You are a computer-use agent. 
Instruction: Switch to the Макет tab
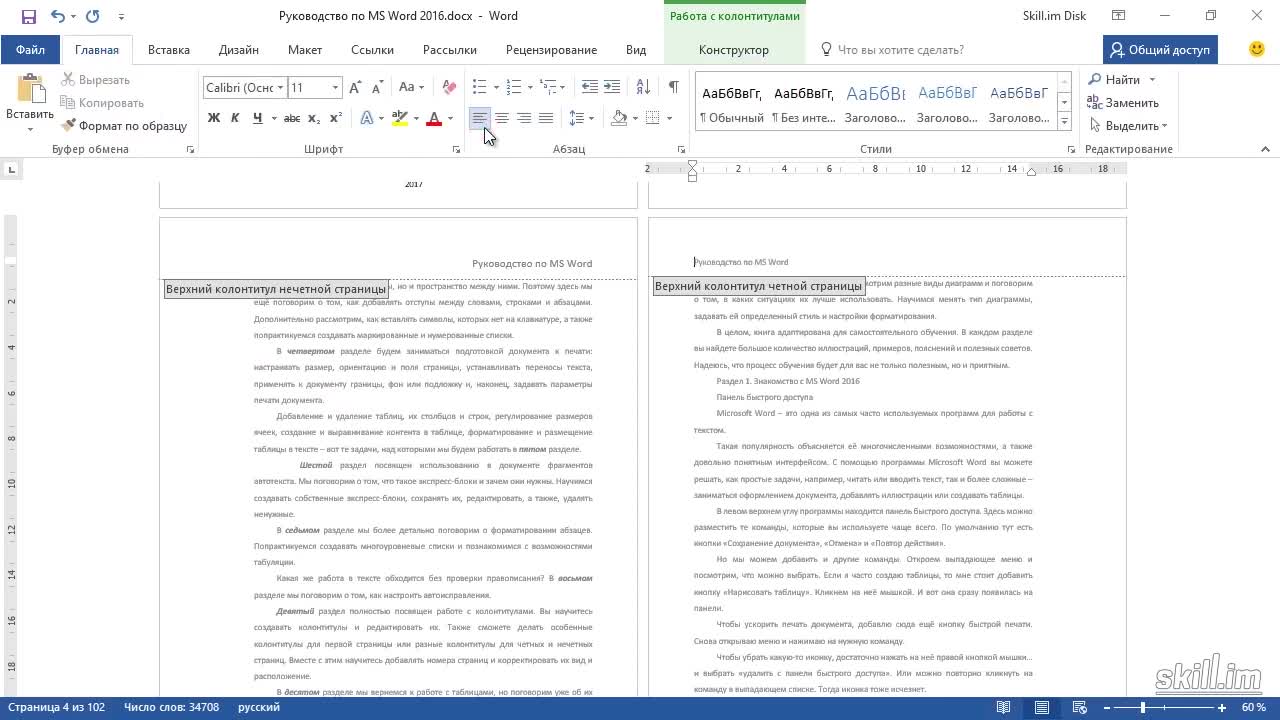pos(305,50)
